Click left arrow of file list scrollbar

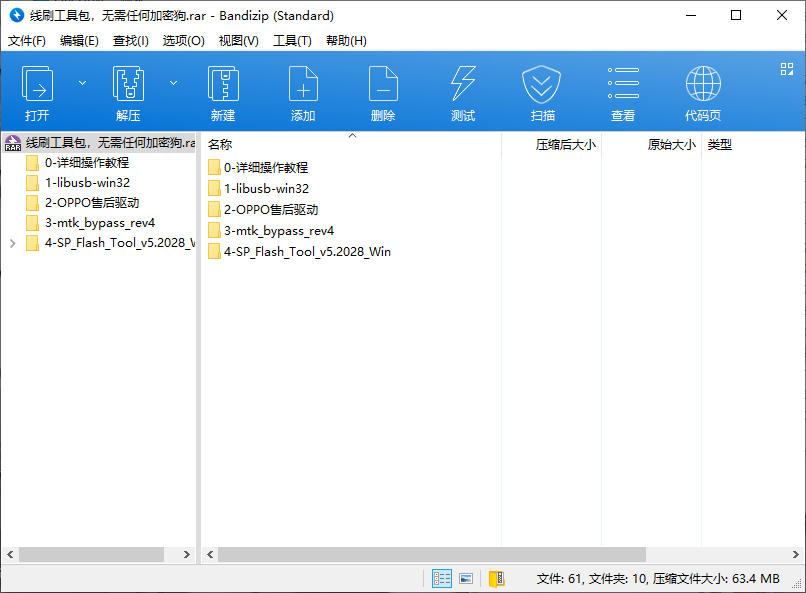click(210, 554)
